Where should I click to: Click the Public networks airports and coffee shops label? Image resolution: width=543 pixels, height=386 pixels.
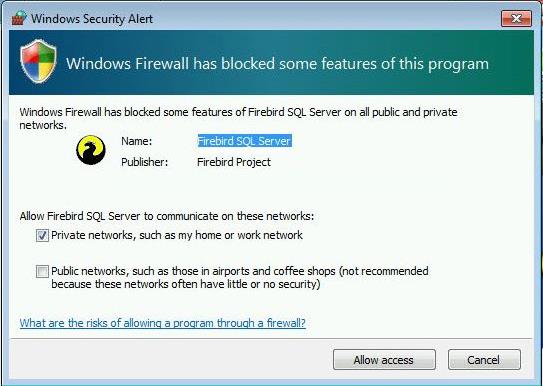click(240, 278)
